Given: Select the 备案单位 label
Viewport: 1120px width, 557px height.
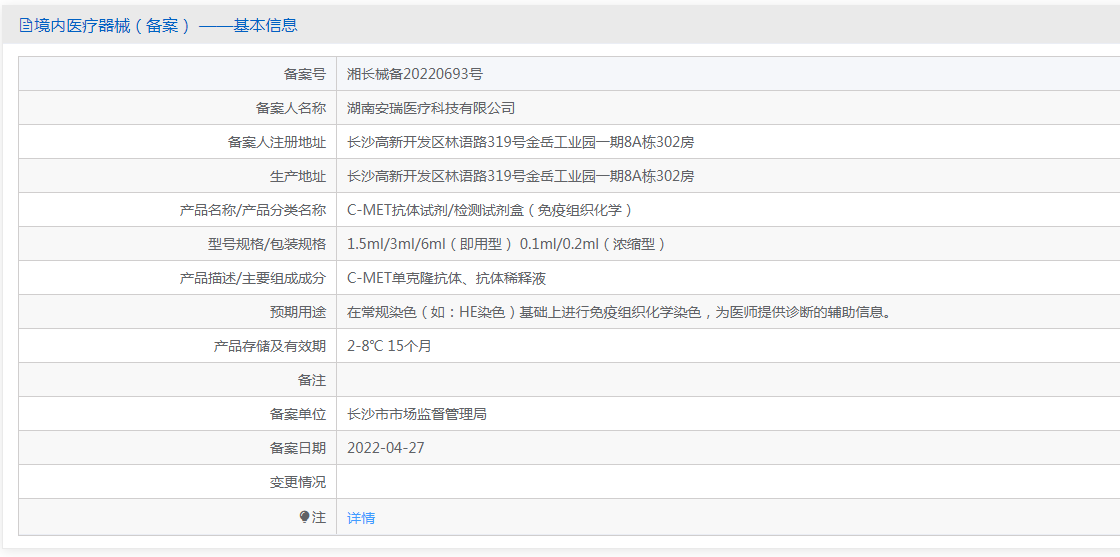Looking at the screenshot, I should click(x=298, y=414).
